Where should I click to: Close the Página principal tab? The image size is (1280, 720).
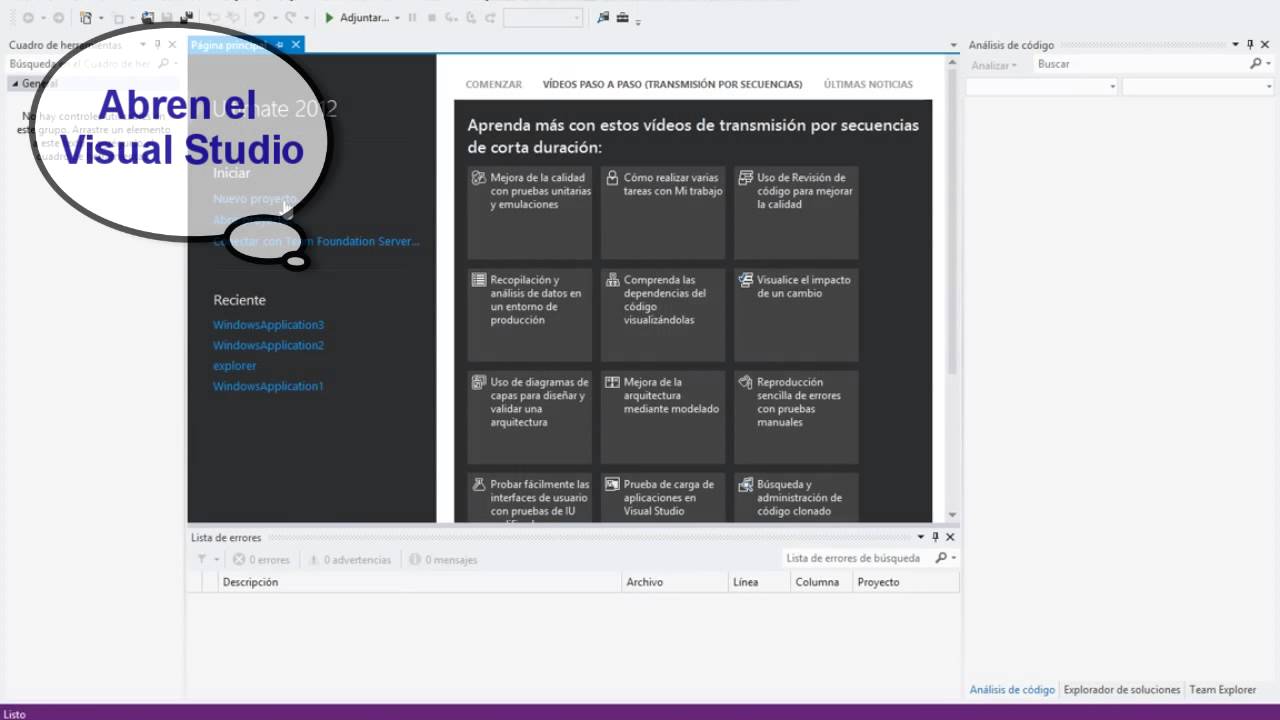pyautogui.click(x=296, y=45)
